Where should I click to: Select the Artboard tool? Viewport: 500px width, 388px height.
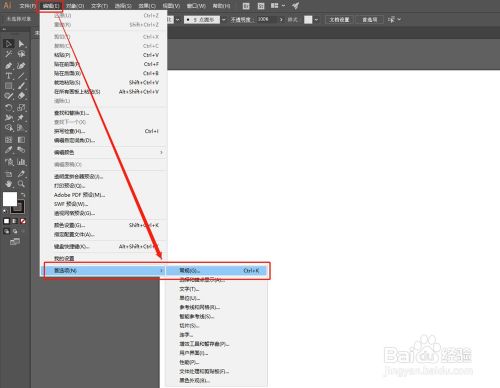(9, 174)
